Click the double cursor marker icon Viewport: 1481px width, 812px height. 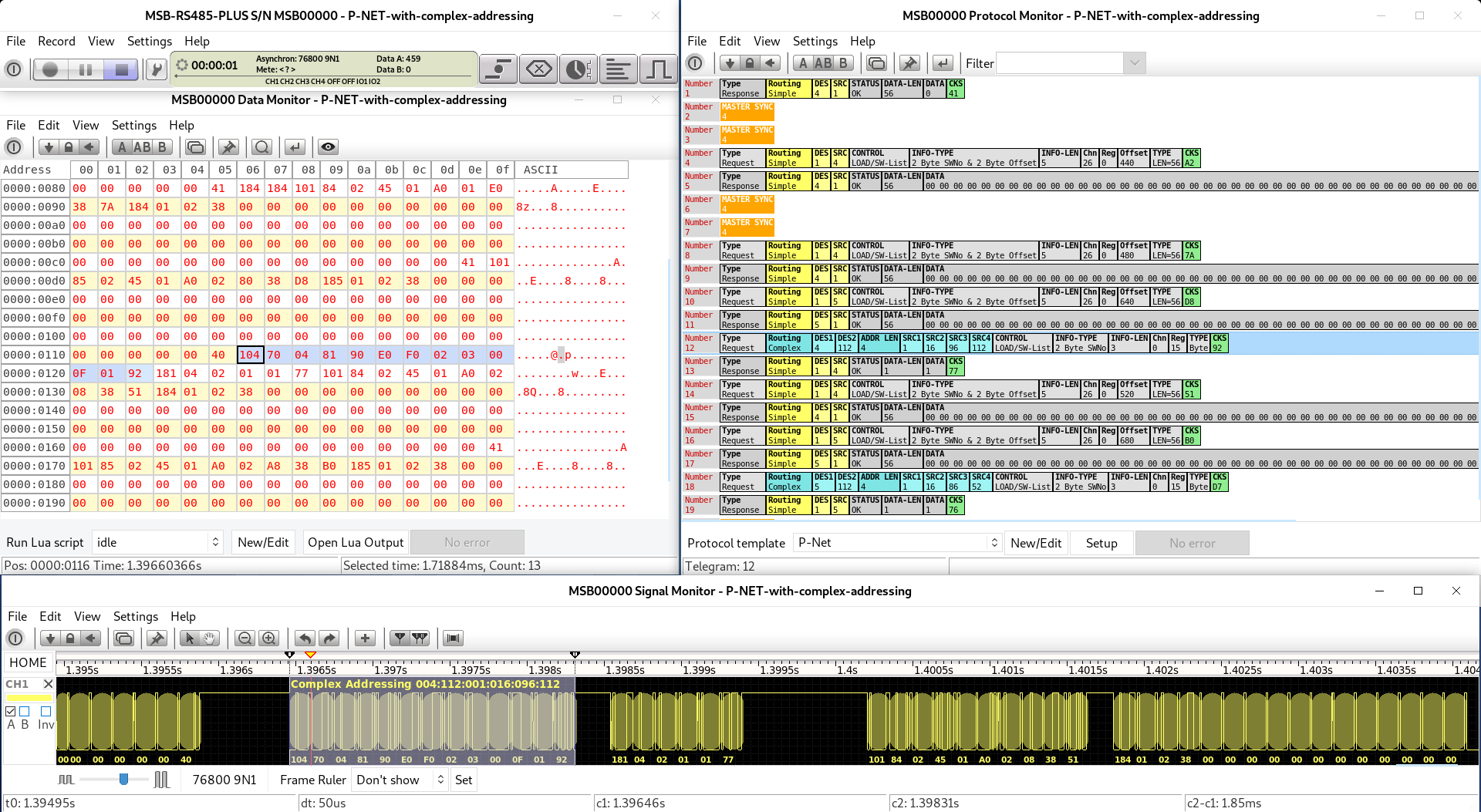point(420,638)
